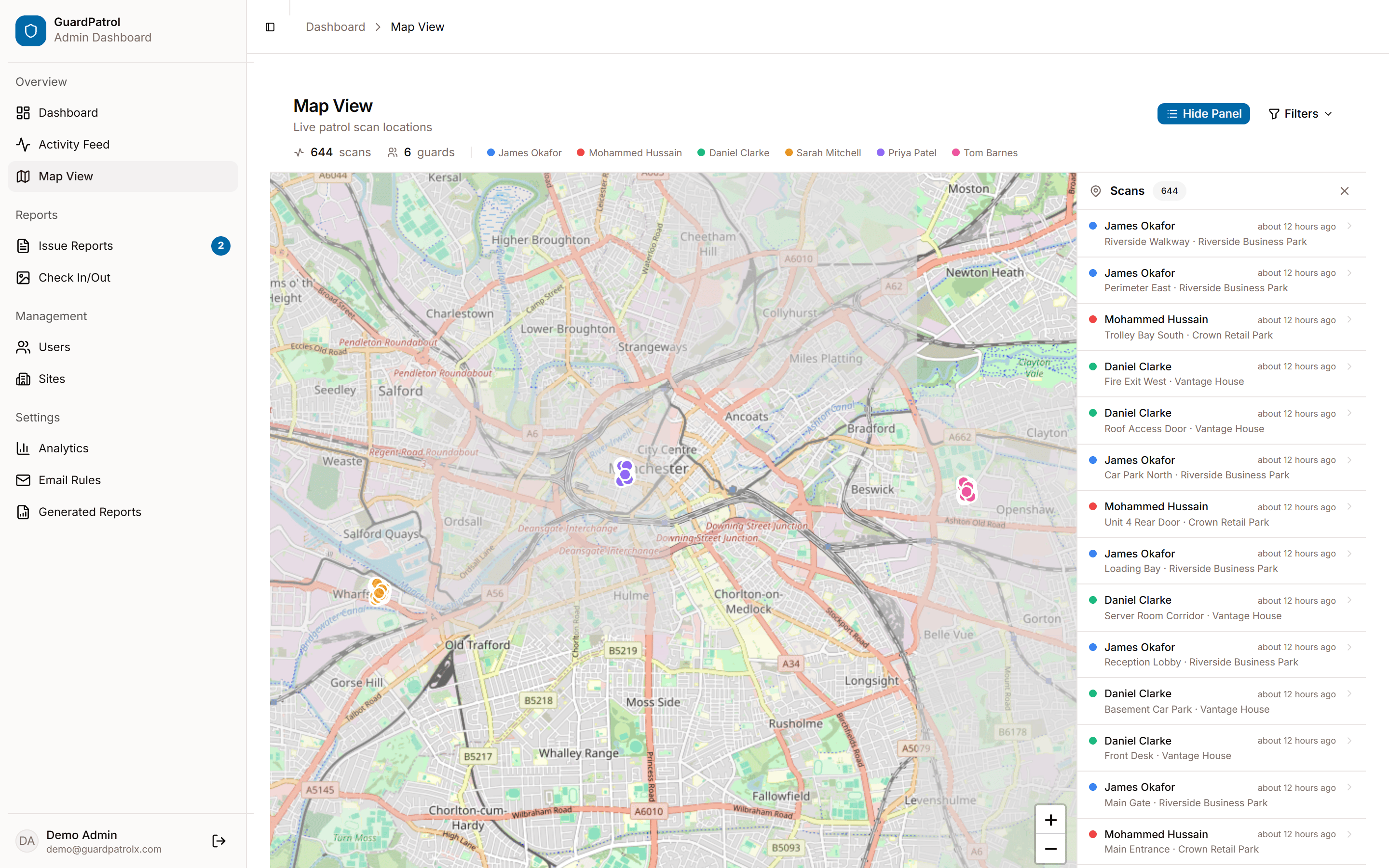Go to Users management
The width and height of the screenshot is (1389, 868).
(123, 347)
